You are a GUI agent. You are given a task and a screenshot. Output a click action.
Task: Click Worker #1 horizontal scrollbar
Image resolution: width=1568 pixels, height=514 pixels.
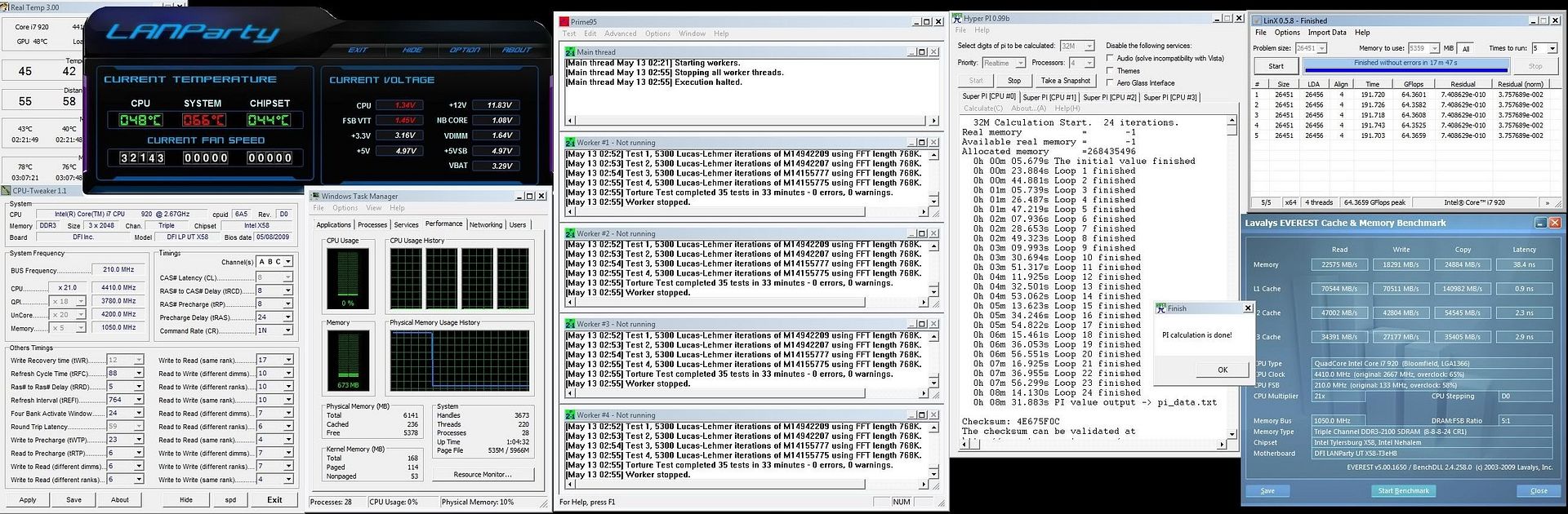[748, 212]
